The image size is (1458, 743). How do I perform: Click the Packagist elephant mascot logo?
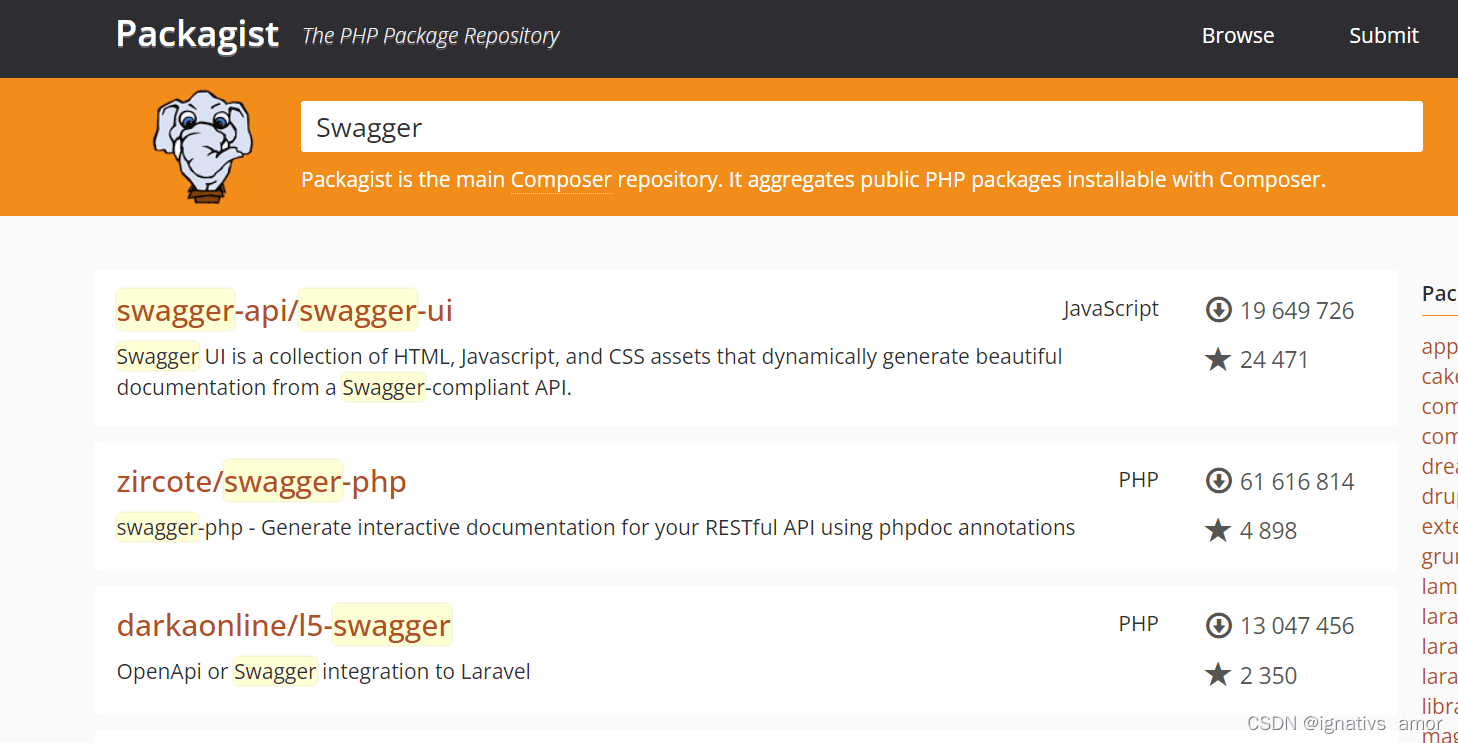[x=203, y=146]
